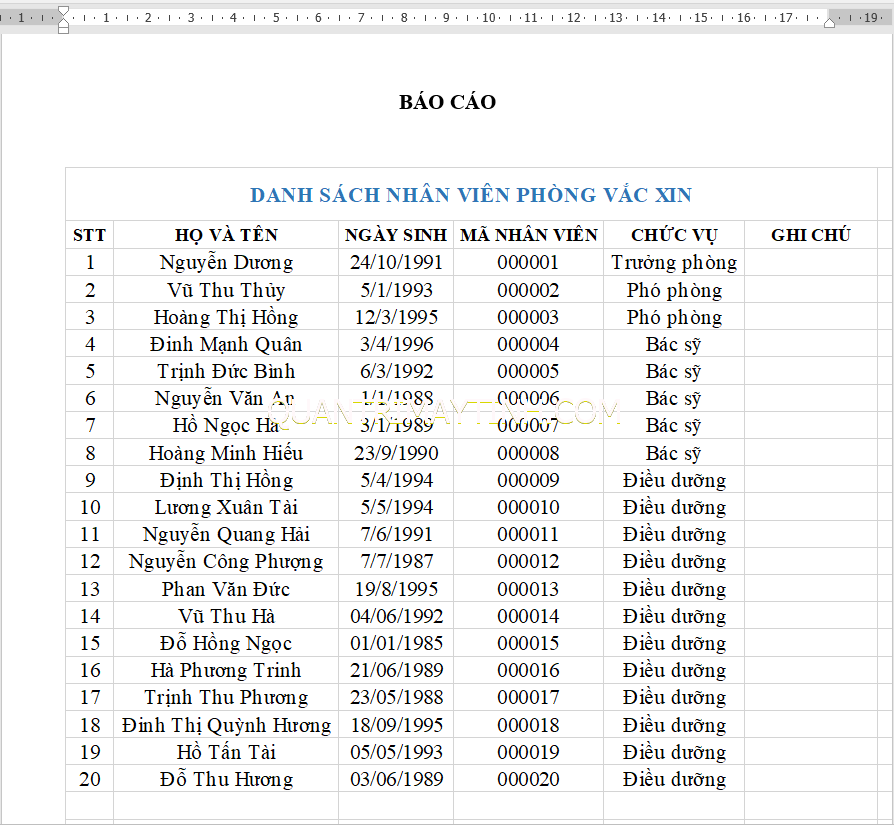The height and width of the screenshot is (825, 894).
Task: Click the name Hoàng Thị Hồng
Action: click(226, 317)
